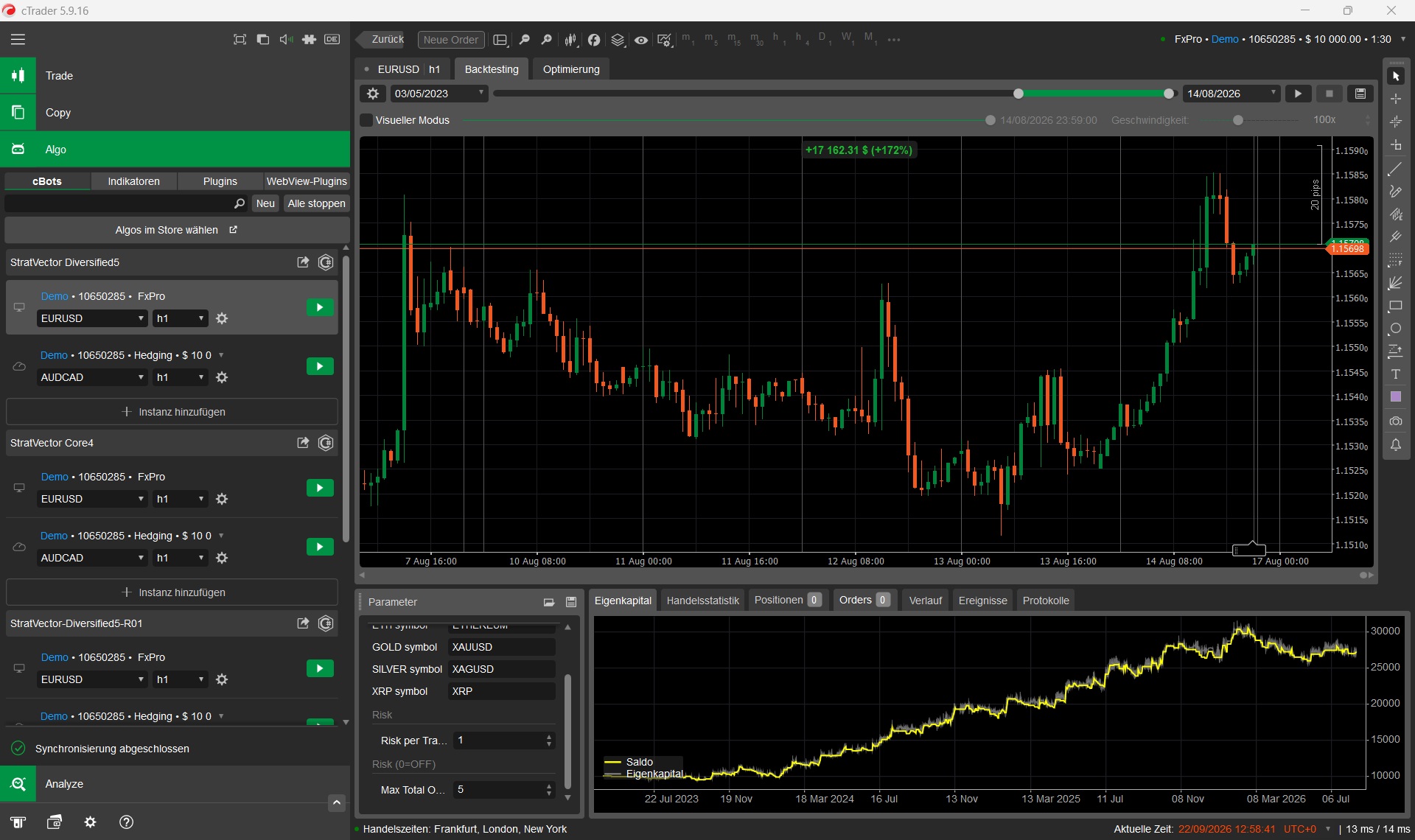The height and width of the screenshot is (840, 1415).
Task: Toggle fullscreen layout icon
Action: click(x=240, y=40)
